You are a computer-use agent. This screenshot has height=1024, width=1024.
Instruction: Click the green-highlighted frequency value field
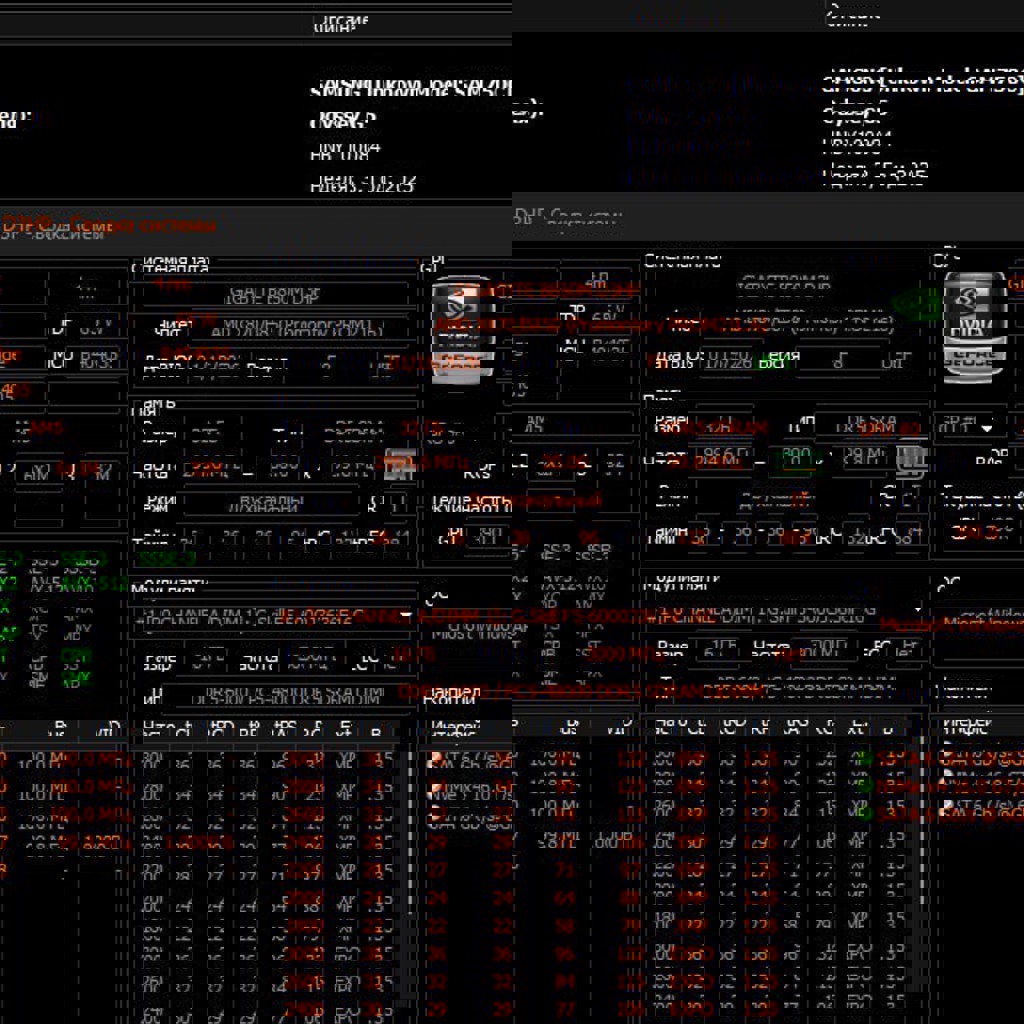click(x=797, y=458)
